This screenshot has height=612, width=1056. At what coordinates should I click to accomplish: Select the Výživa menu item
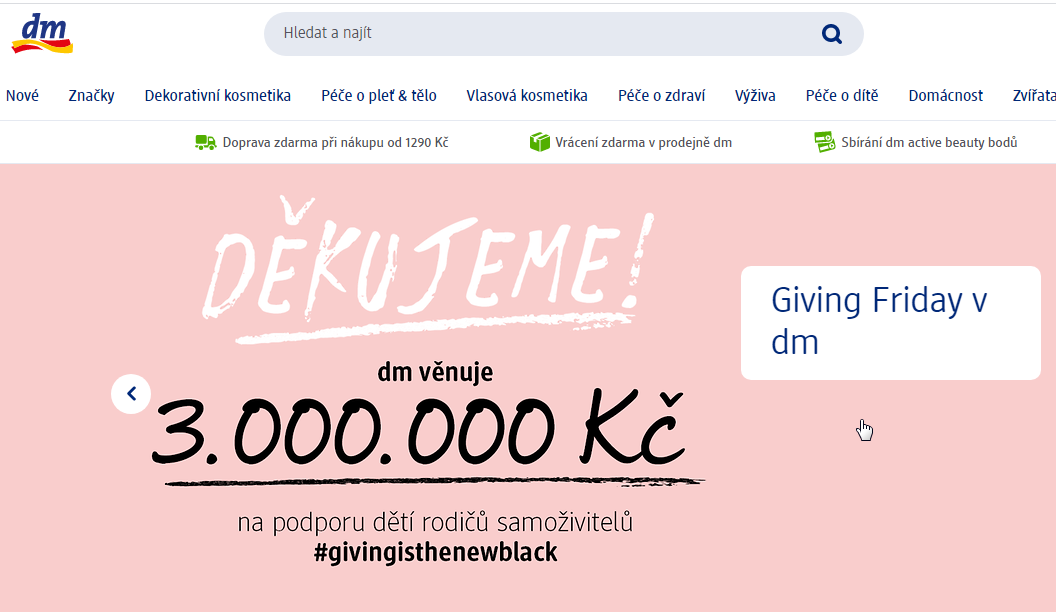tap(755, 96)
